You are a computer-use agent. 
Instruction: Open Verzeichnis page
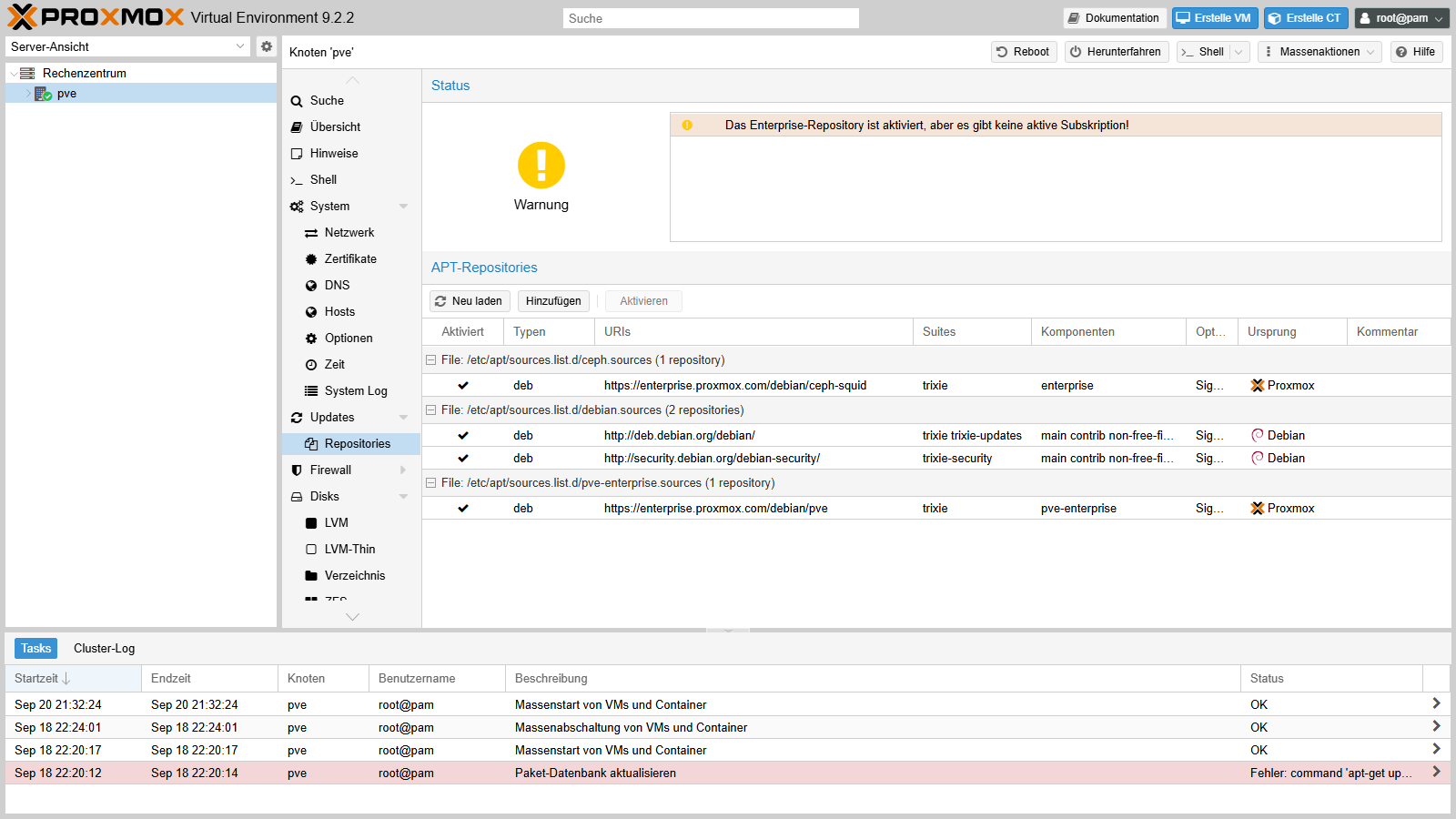[351, 575]
